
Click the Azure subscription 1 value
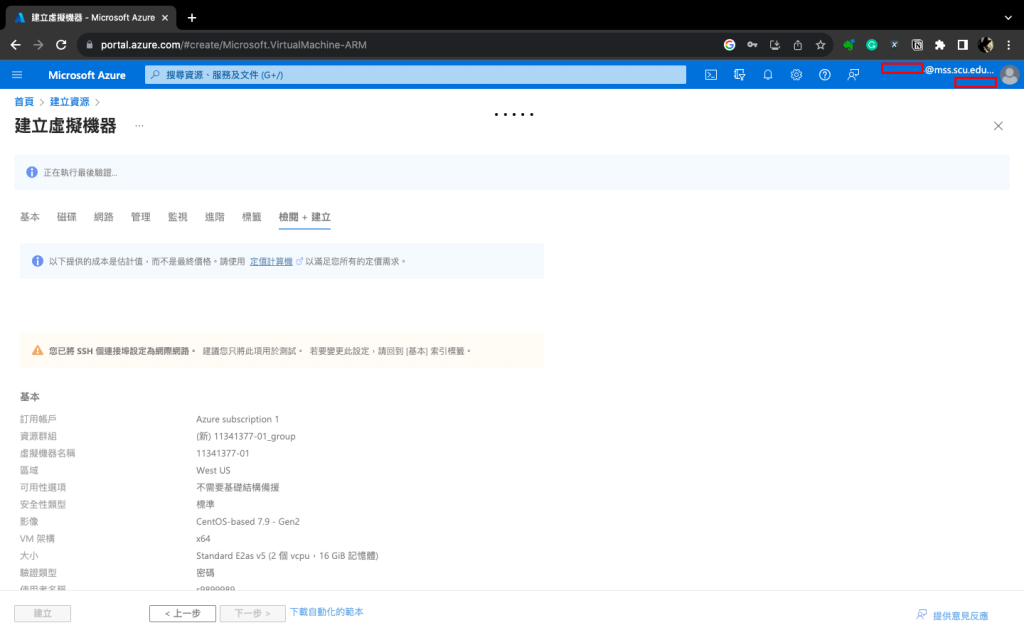coord(238,419)
